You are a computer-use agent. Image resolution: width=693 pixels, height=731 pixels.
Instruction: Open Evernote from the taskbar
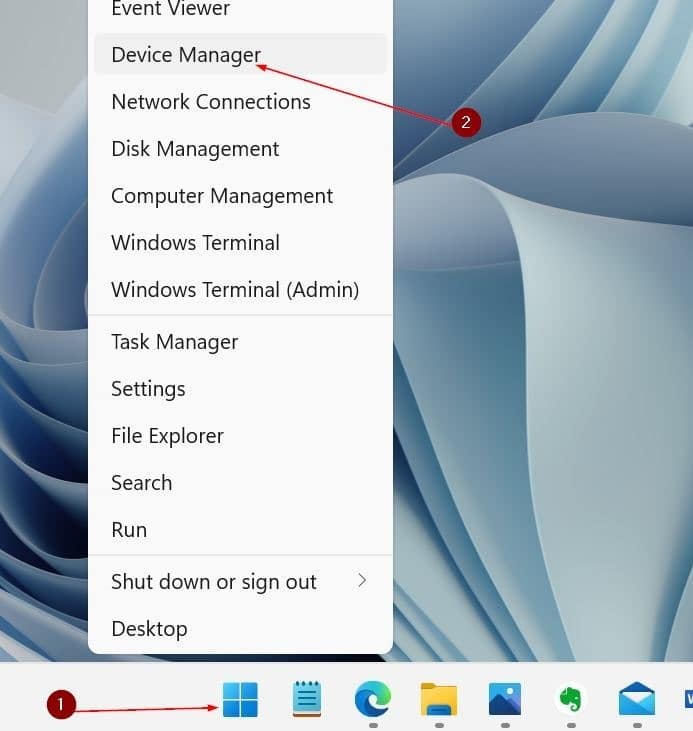point(571,699)
